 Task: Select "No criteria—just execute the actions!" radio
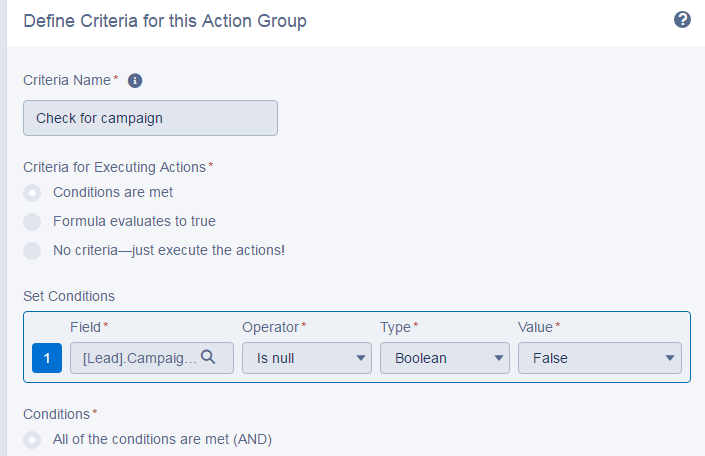(x=33, y=250)
